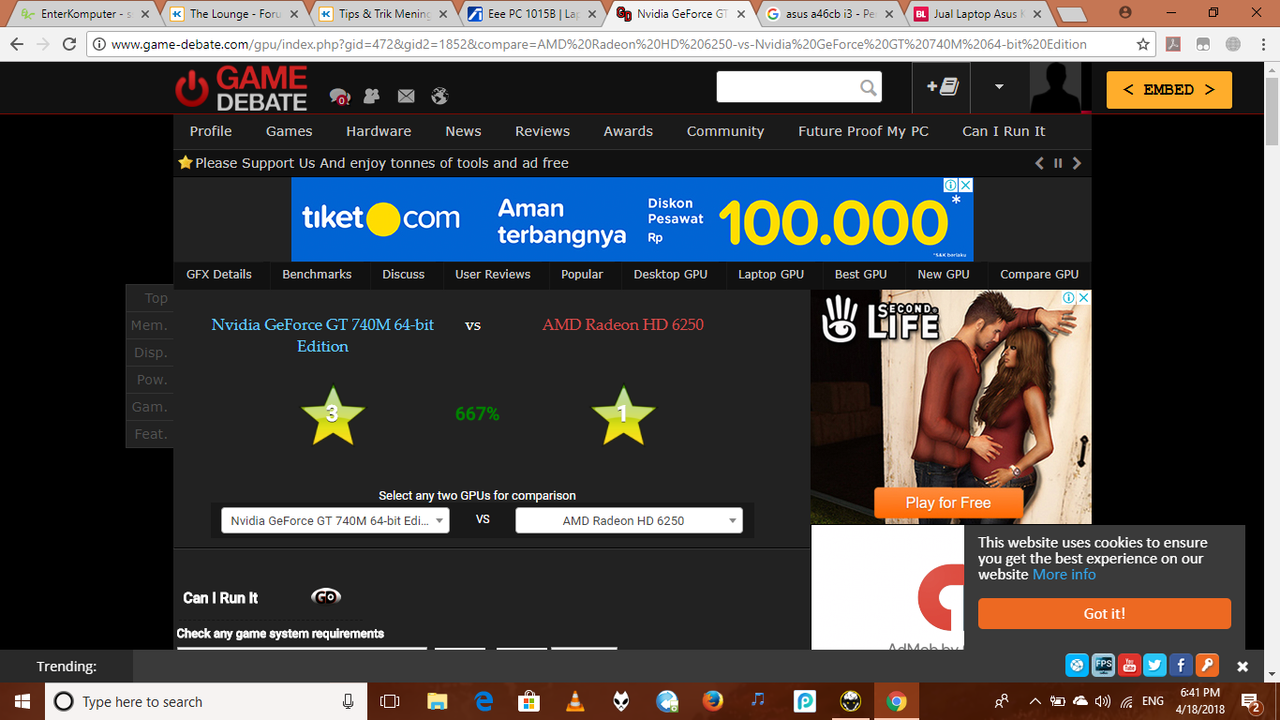Show hidden system tray icons
This screenshot has width=1280, height=720.
tap(1036, 701)
